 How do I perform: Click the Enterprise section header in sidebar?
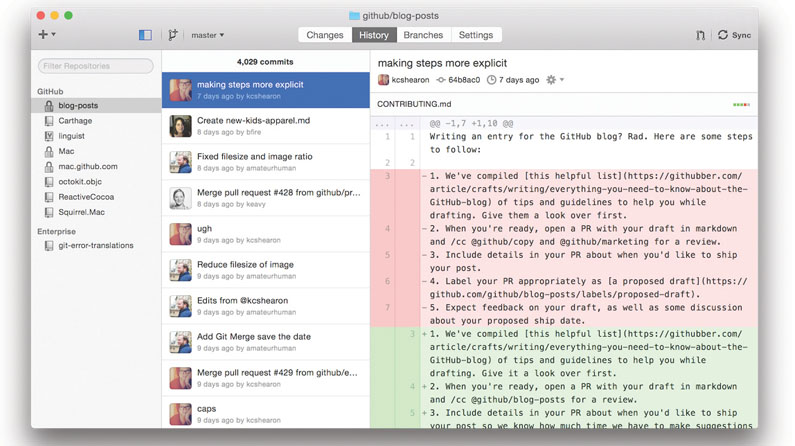tap(56, 231)
